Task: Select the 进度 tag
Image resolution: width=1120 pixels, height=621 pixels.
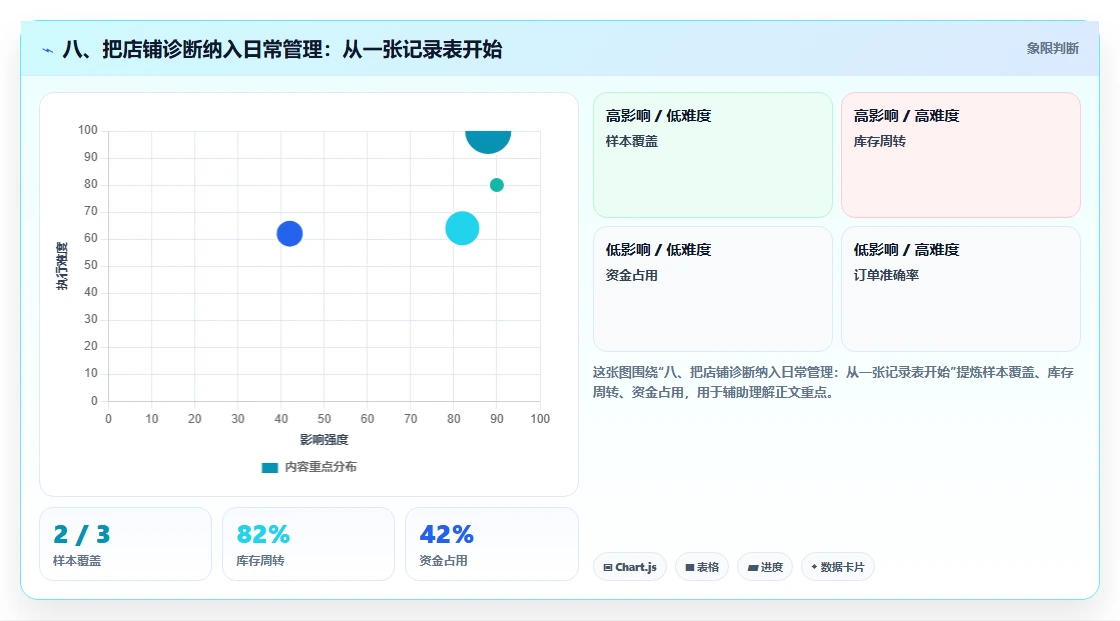Action: 765,567
